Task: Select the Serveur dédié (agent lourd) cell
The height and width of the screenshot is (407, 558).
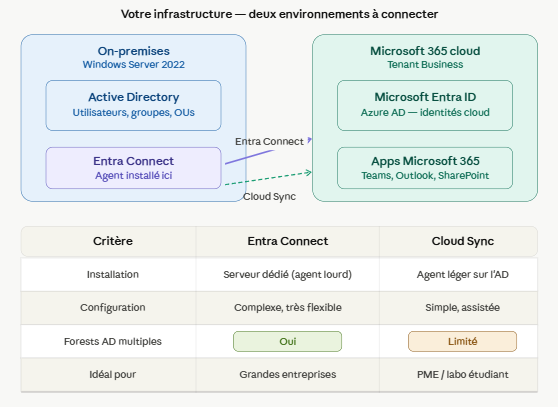Action: click(x=288, y=275)
